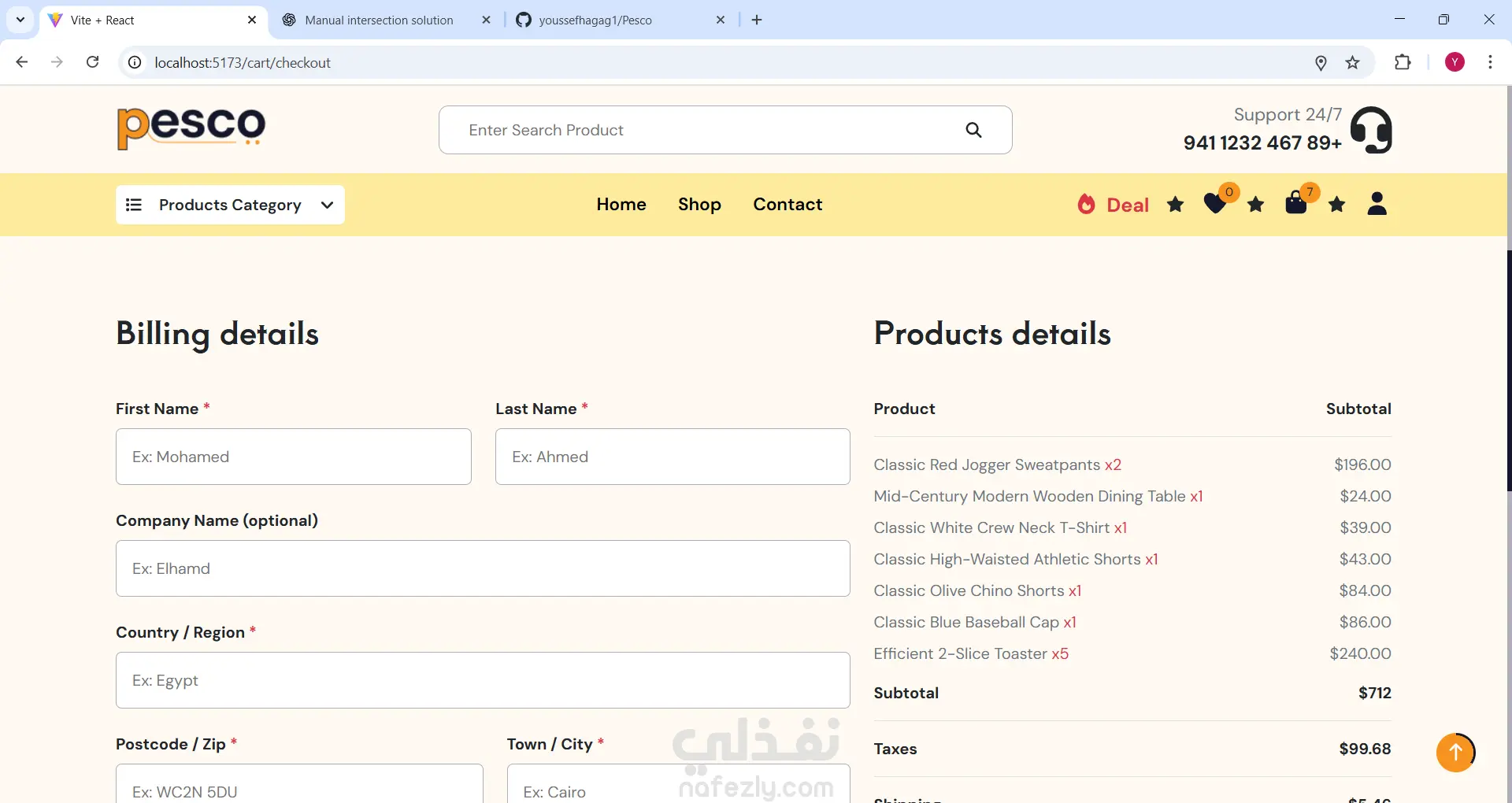Click the support phone number 941 1232 467 89+

pos(1262,142)
